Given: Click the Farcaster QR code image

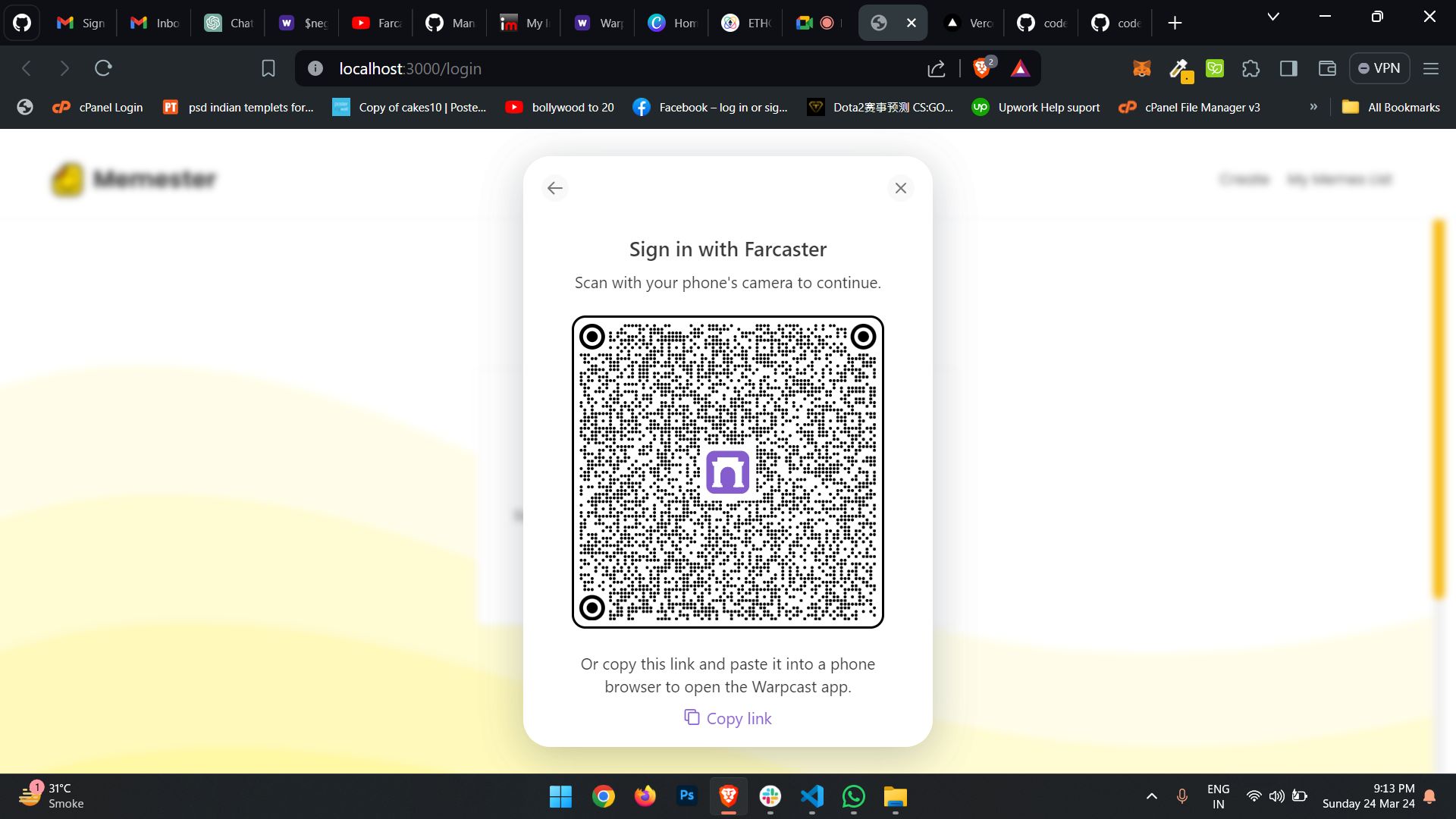Looking at the screenshot, I should (728, 472).
